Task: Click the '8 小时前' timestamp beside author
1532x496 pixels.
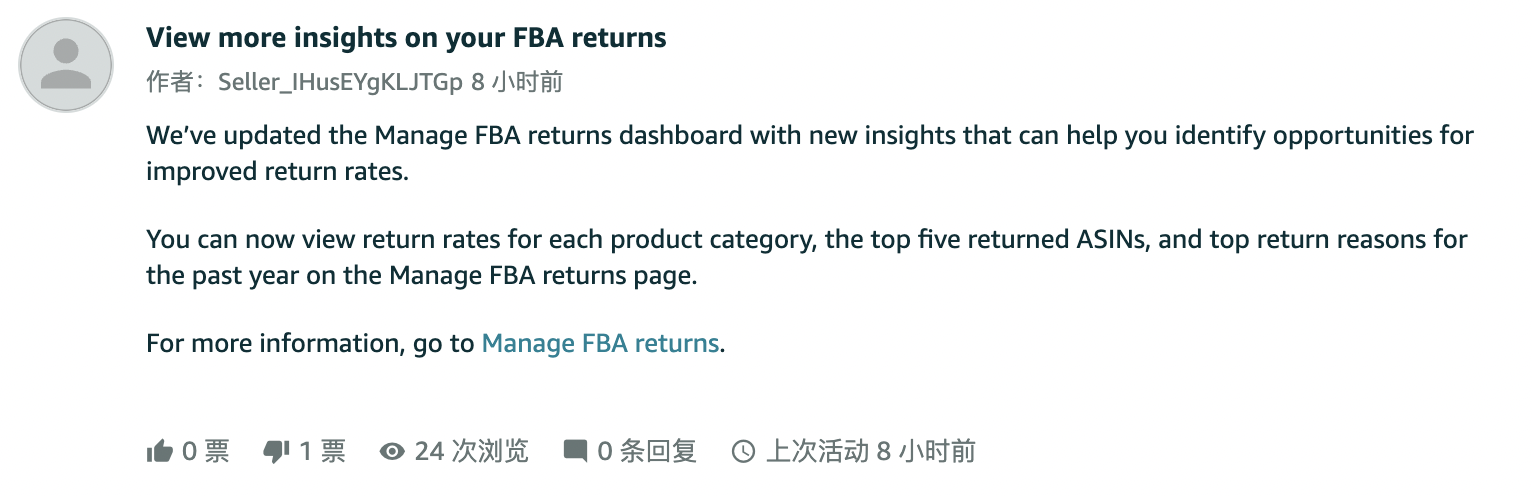Action: [516, 82]
